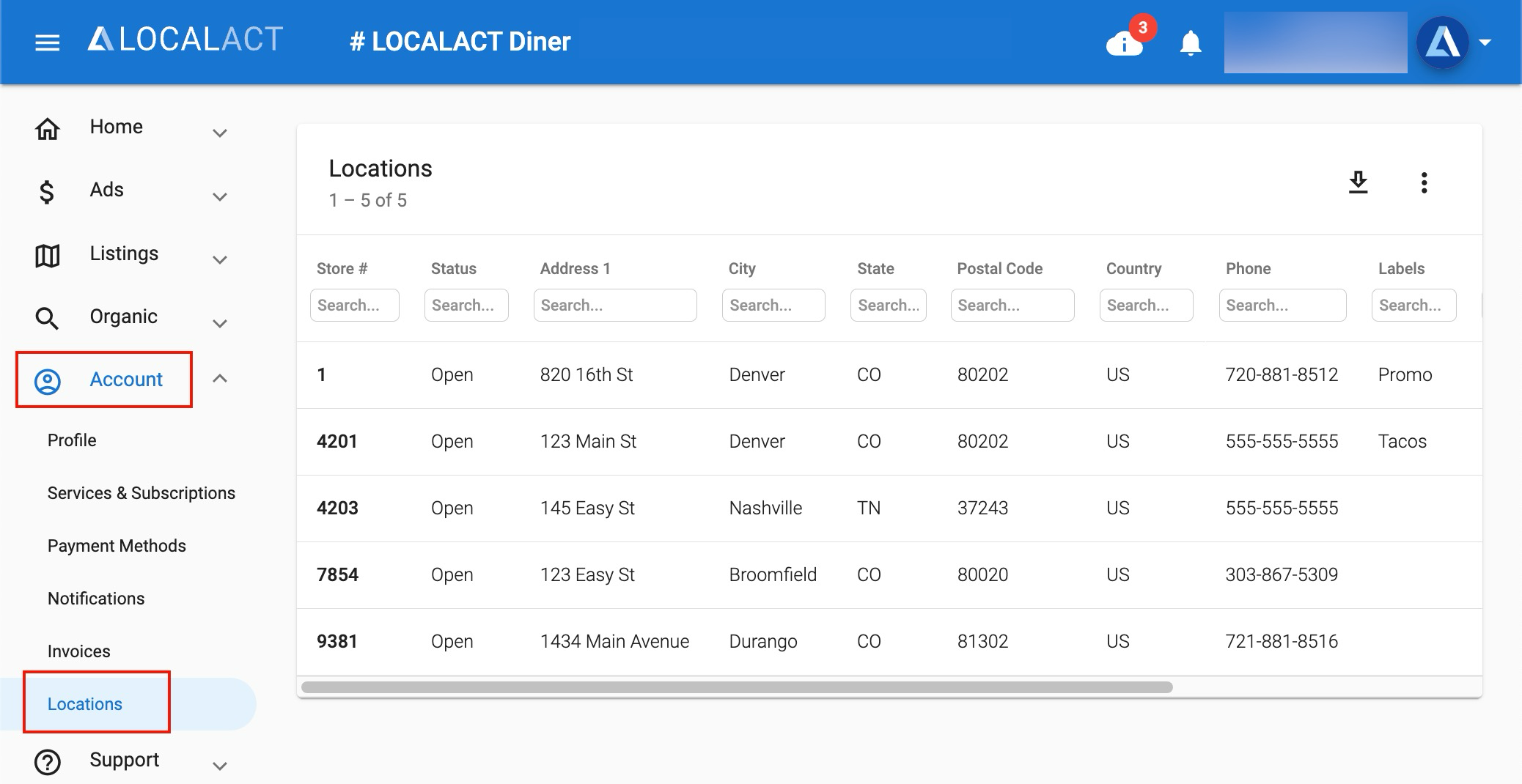The width and height of the screenshot is (1522, 784).
Task: Open the Support menu item
Action: (x=125, y=760)
